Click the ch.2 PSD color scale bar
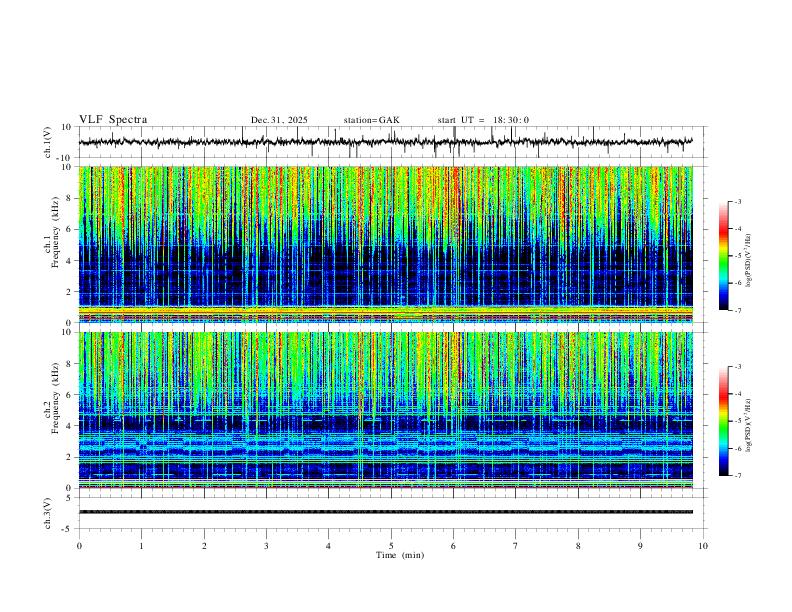The image size is (792, 612). (x=723, y=421)
